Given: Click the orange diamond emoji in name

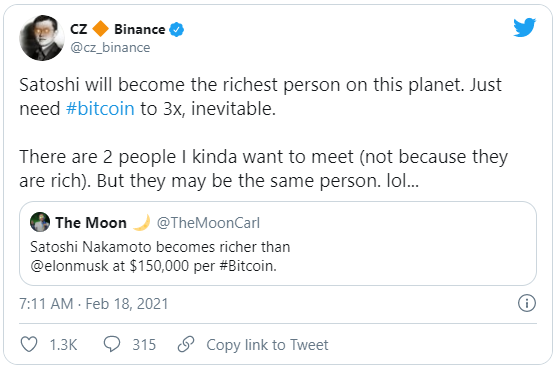Looking at the screenshot, I should click(101, 29).
